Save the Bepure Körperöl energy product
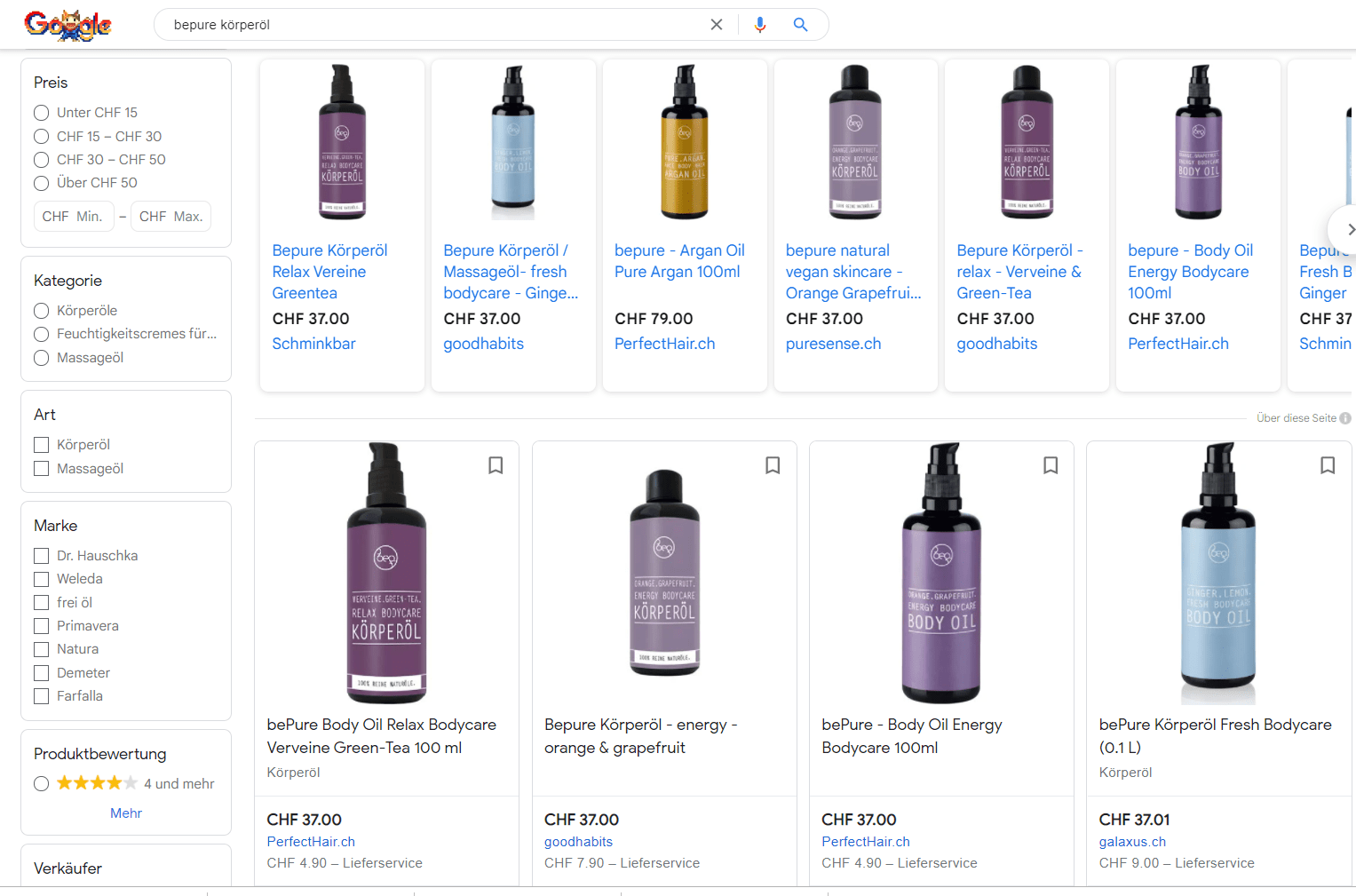This screenshot has width=1356, height=896. pyautogui.click(x=773, y=465)
